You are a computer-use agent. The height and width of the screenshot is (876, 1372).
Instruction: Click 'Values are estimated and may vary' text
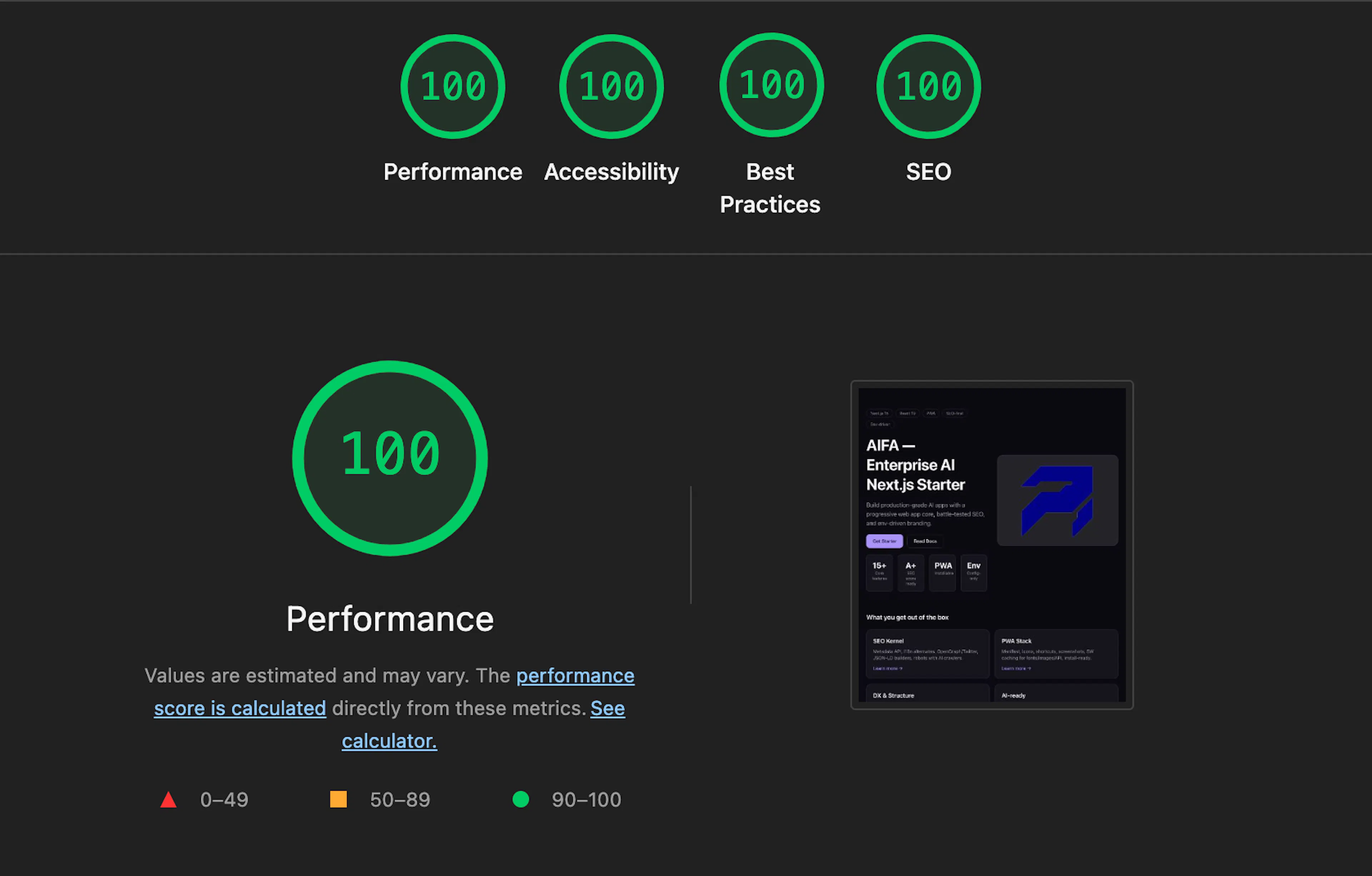[x=307, y=676]
